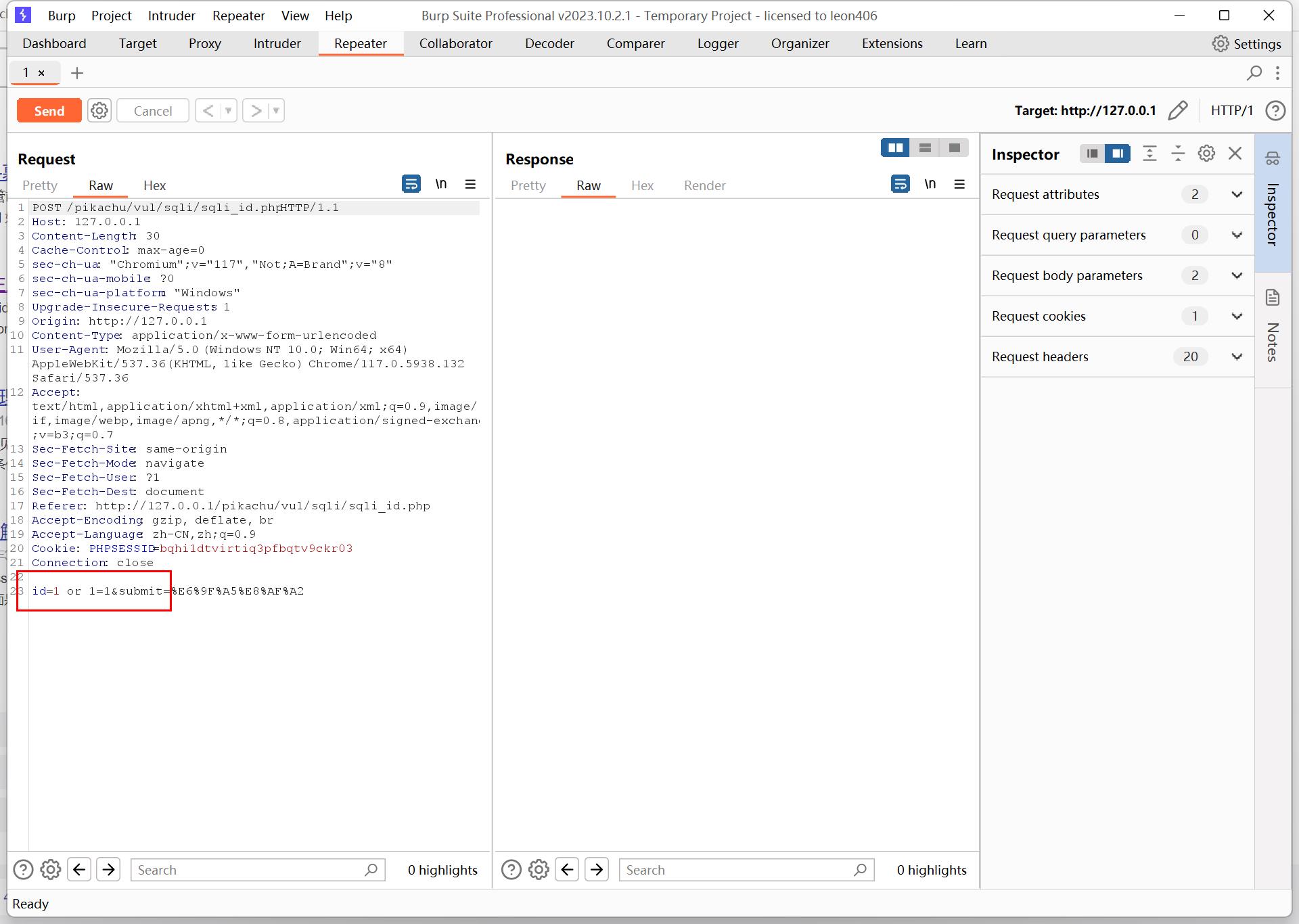1299x924 pixels.
Task: Edit target with pencil icon
Action: pos(1178,110)
